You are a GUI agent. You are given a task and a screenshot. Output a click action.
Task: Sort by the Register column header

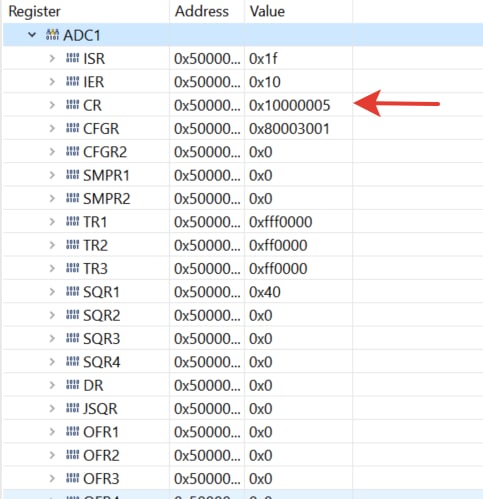(35, 12)
